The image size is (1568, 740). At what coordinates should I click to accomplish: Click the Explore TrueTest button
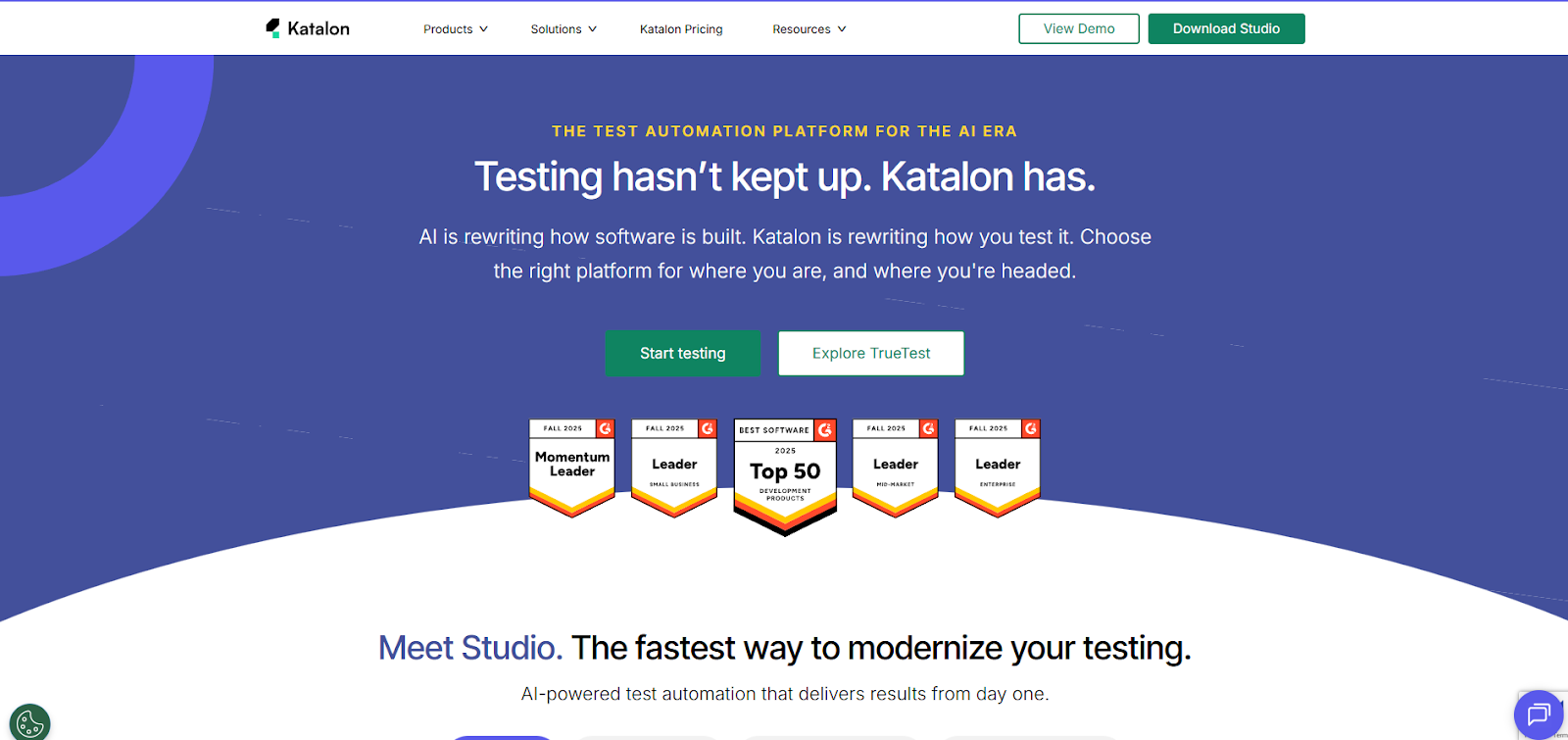coord(870,353)
